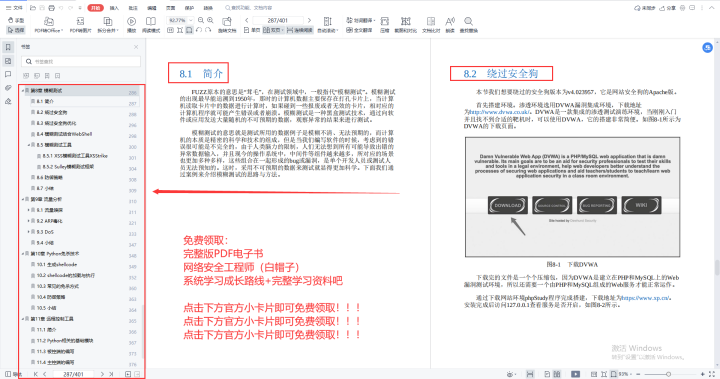Click the open folder icon in quick access bar
Image resolution: width=720 pixels, height=379 pixels.
point(33,8)
